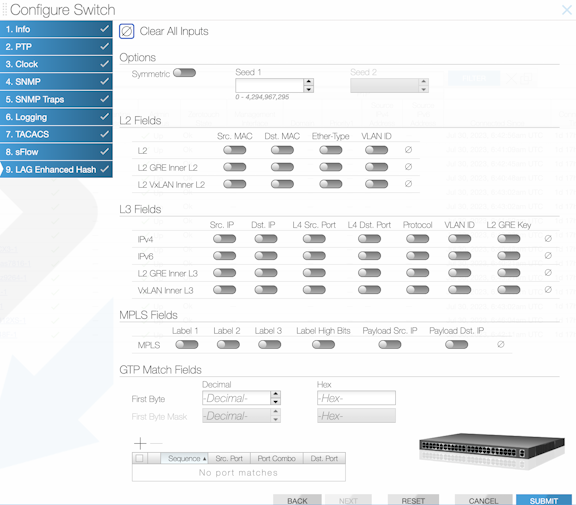Toggle MPLS Label 1 switch
The width and height of the screenshot is (576, 505).
(x=187, y=345)
